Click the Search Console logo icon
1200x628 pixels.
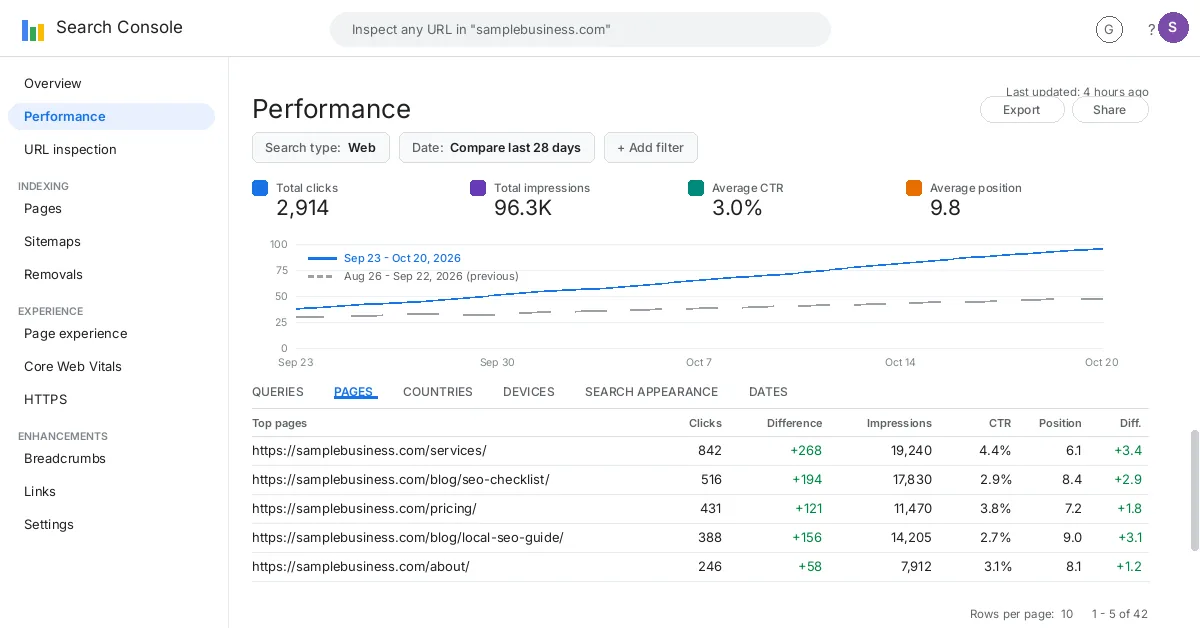tap(33, 30)
